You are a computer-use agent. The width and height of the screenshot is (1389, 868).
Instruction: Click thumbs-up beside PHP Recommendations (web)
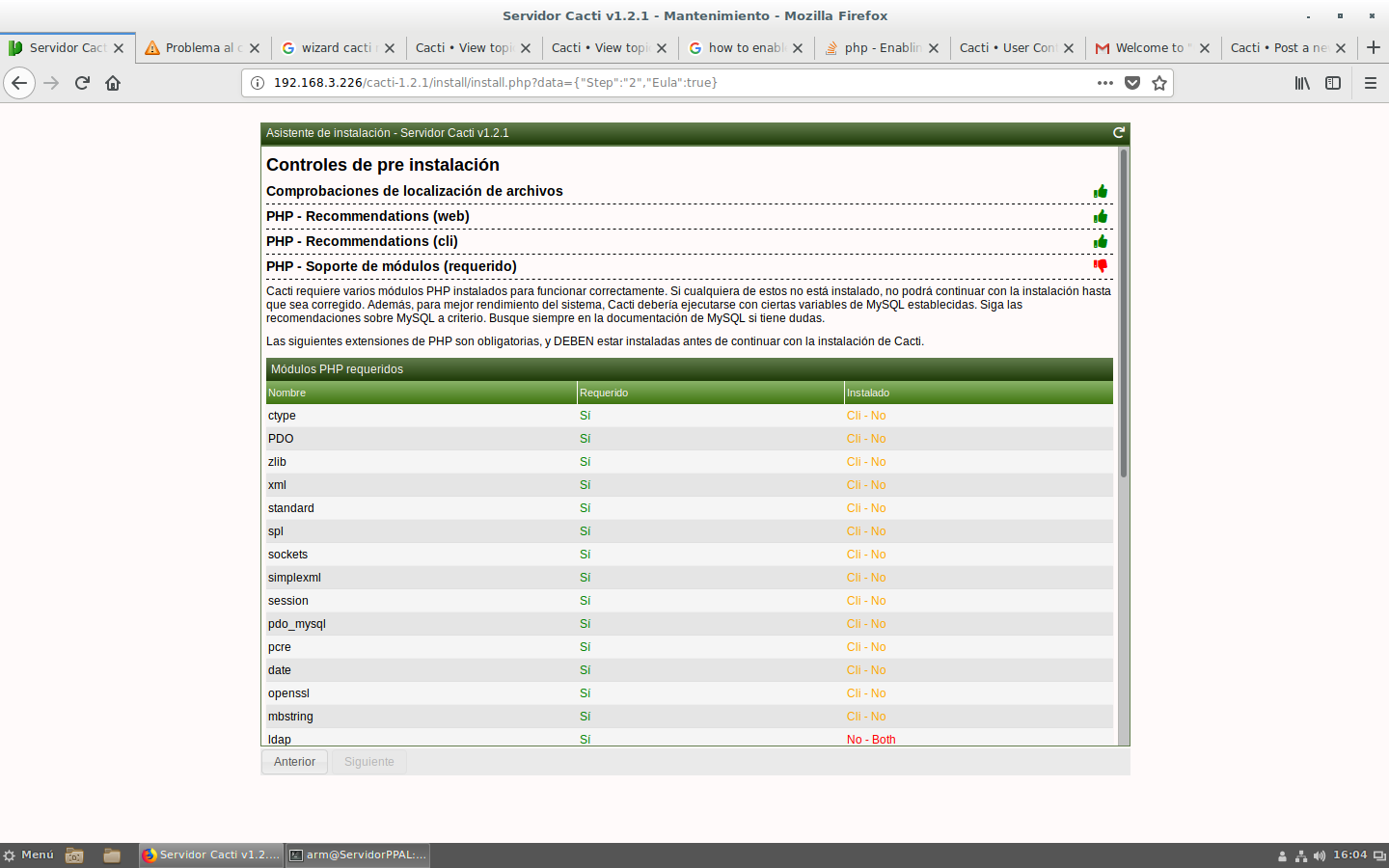1101,216
